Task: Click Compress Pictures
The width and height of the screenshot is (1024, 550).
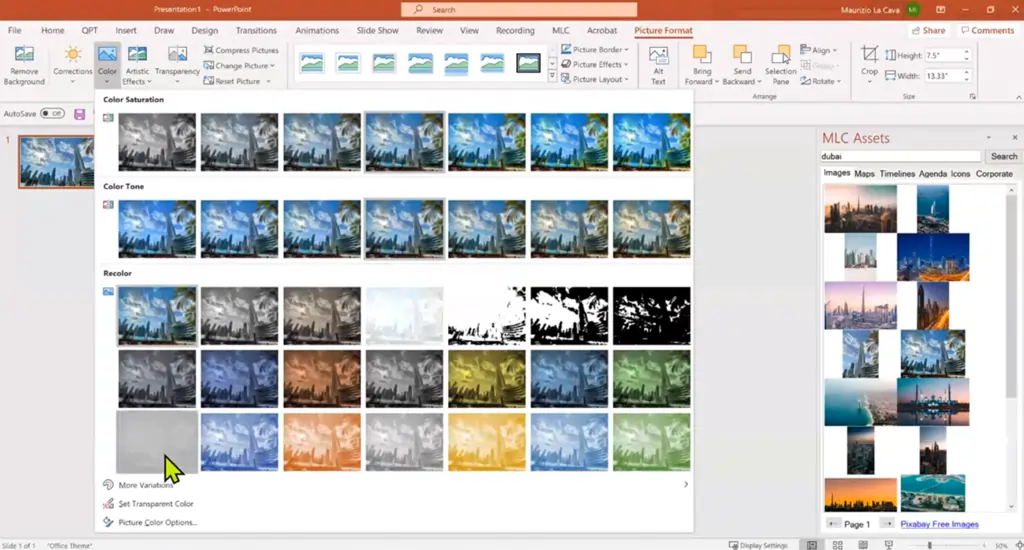Action: (x=241, y=50)
